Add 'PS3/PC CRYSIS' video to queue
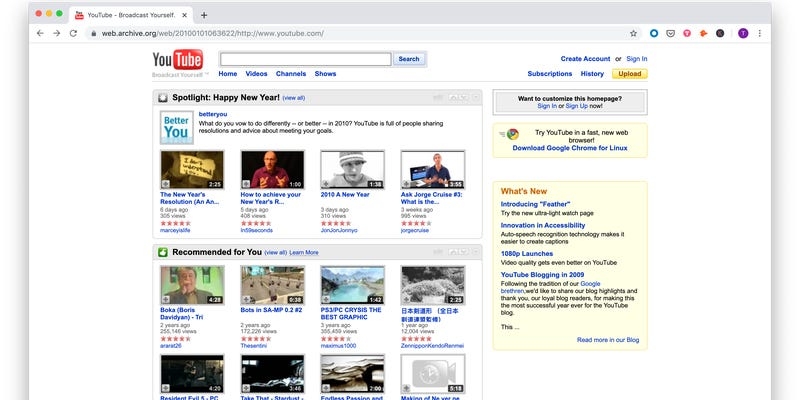800x400 pixels. click(x=327, y=299)
